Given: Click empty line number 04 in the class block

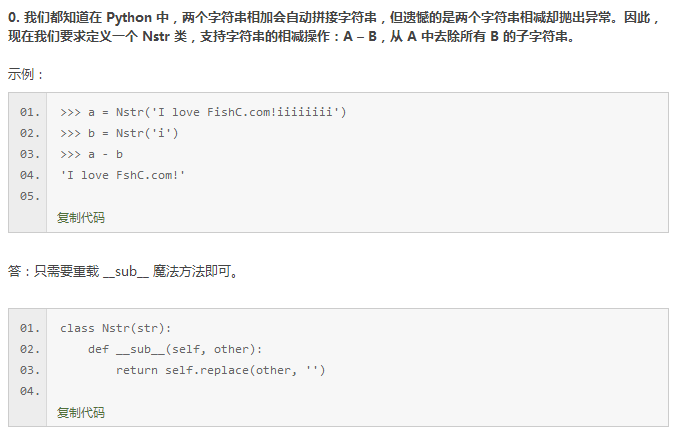Looking at the screenshot, I should tap(29, 391).
